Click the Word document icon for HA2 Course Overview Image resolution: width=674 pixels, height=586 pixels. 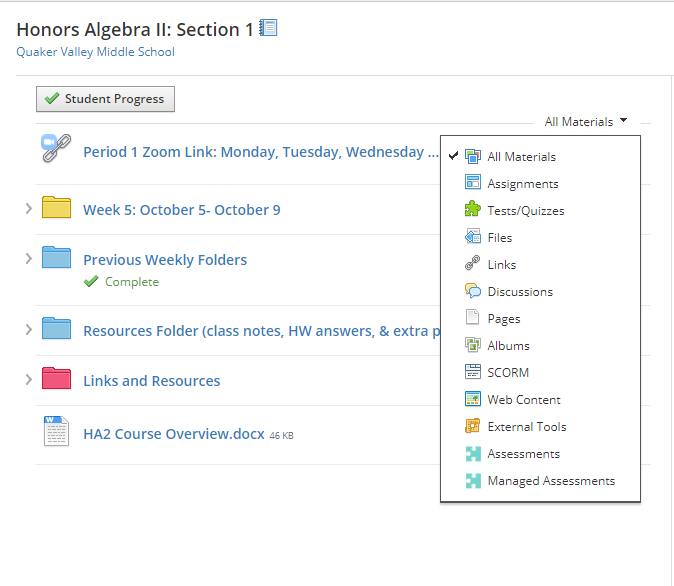click(x=56, y=431)
